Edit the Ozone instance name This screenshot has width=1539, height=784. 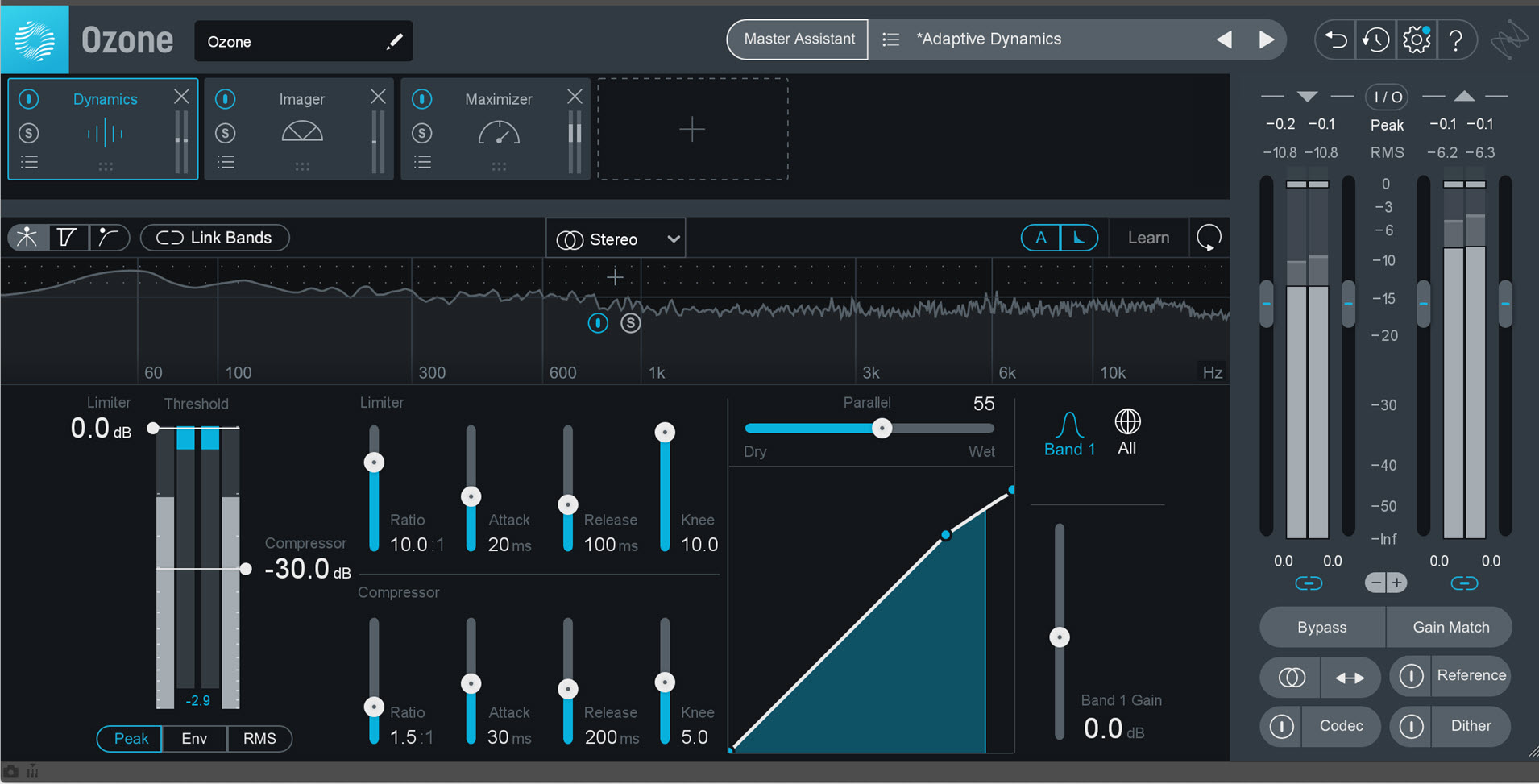(x=394, y=41)
